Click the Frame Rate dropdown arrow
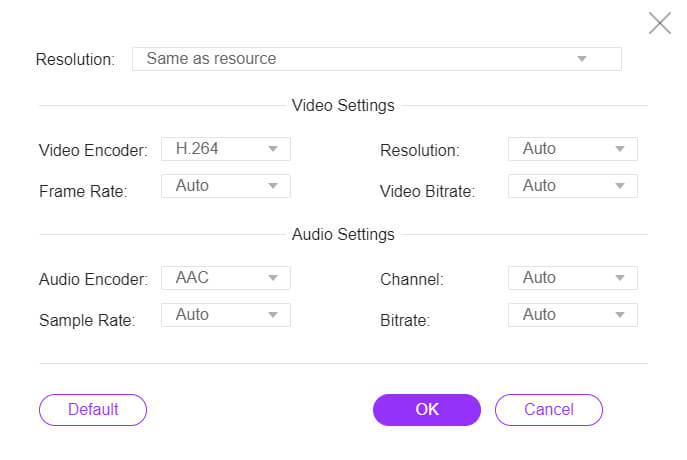The width and height of the screenshot is (687, 460). point(273,186)
